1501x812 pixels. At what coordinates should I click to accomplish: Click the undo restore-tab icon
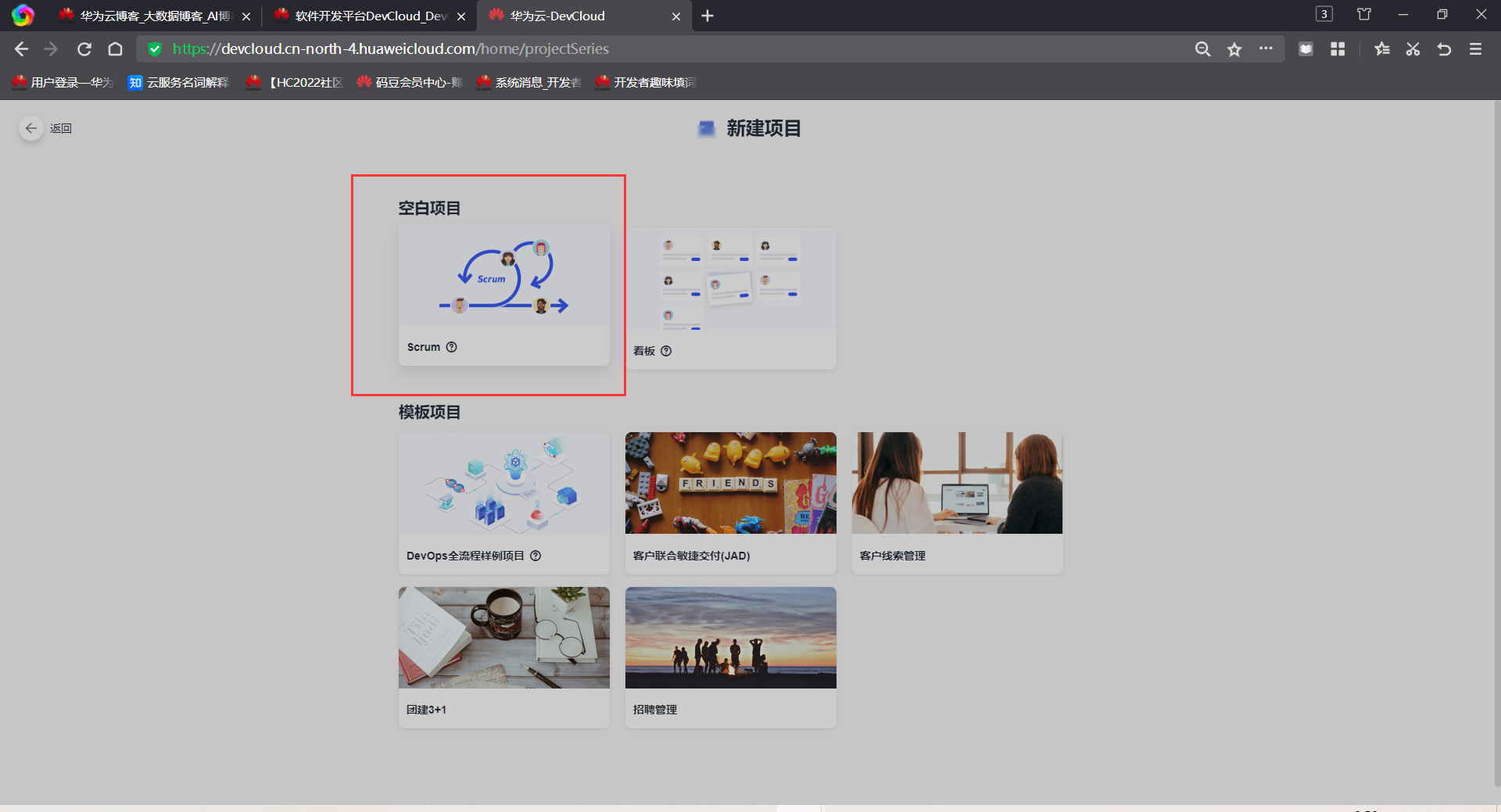(1444, 49)
